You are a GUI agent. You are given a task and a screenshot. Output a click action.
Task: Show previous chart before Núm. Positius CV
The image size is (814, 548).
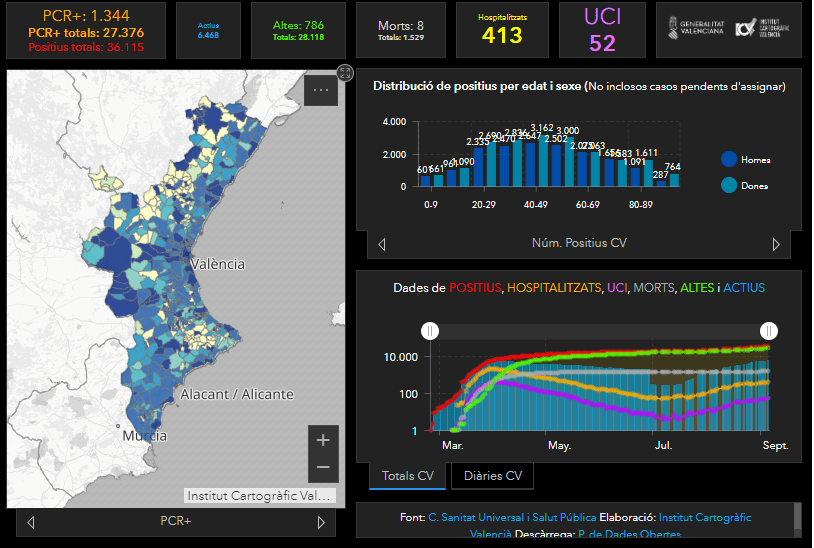[x=382, y=244]
